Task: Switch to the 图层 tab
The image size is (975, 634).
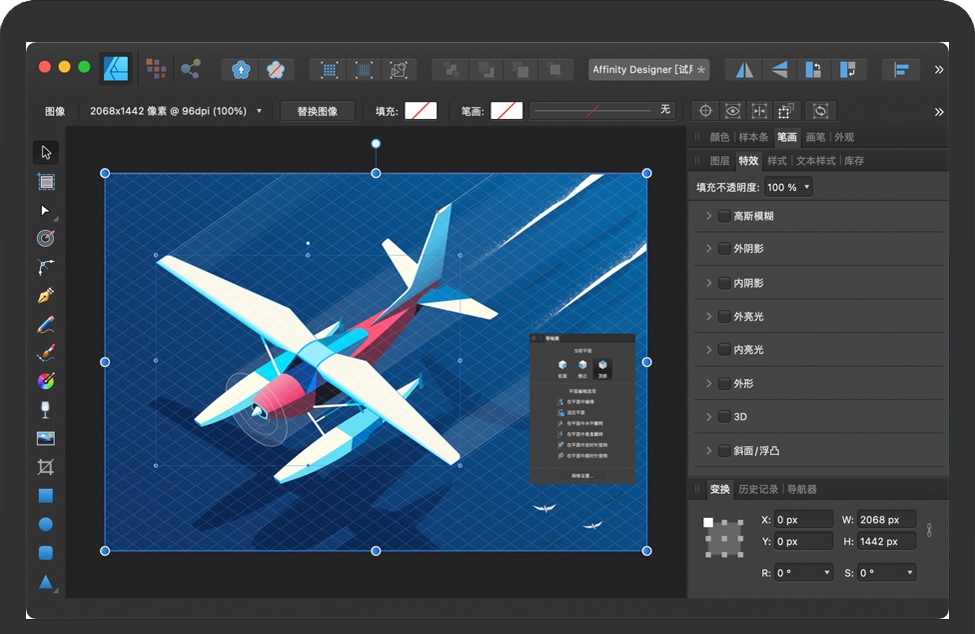Action: [719, 161]
